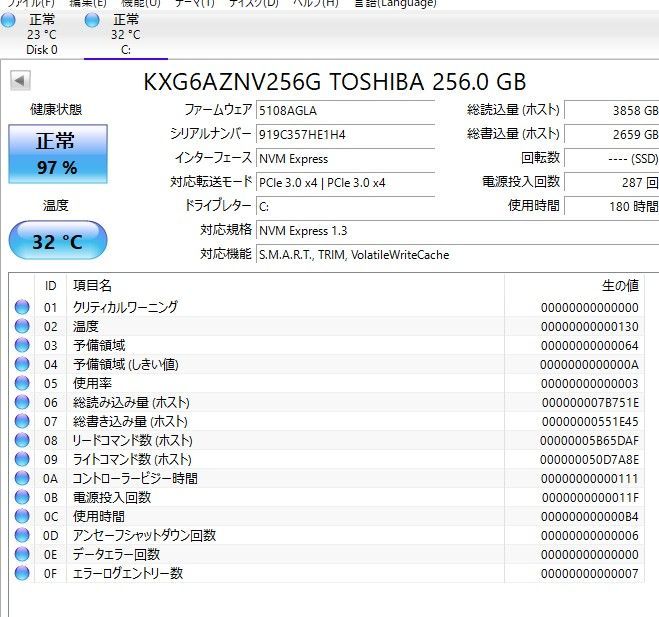Click the interface field NVM Express
This screenshot has height=617, width=659.
(x=345, y=158)
